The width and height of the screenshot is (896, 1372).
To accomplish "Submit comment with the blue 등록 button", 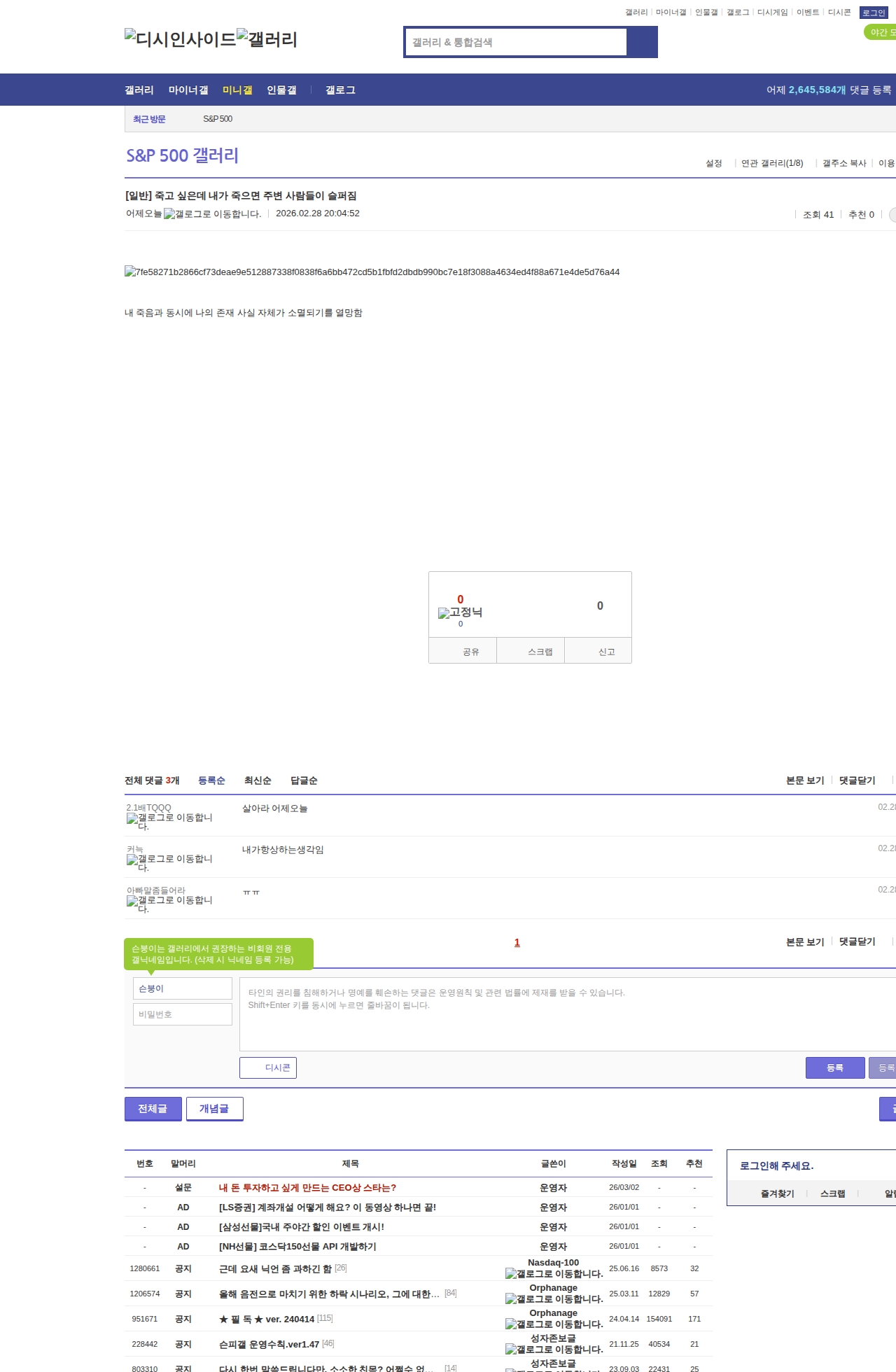I will tap(835, 1067).
